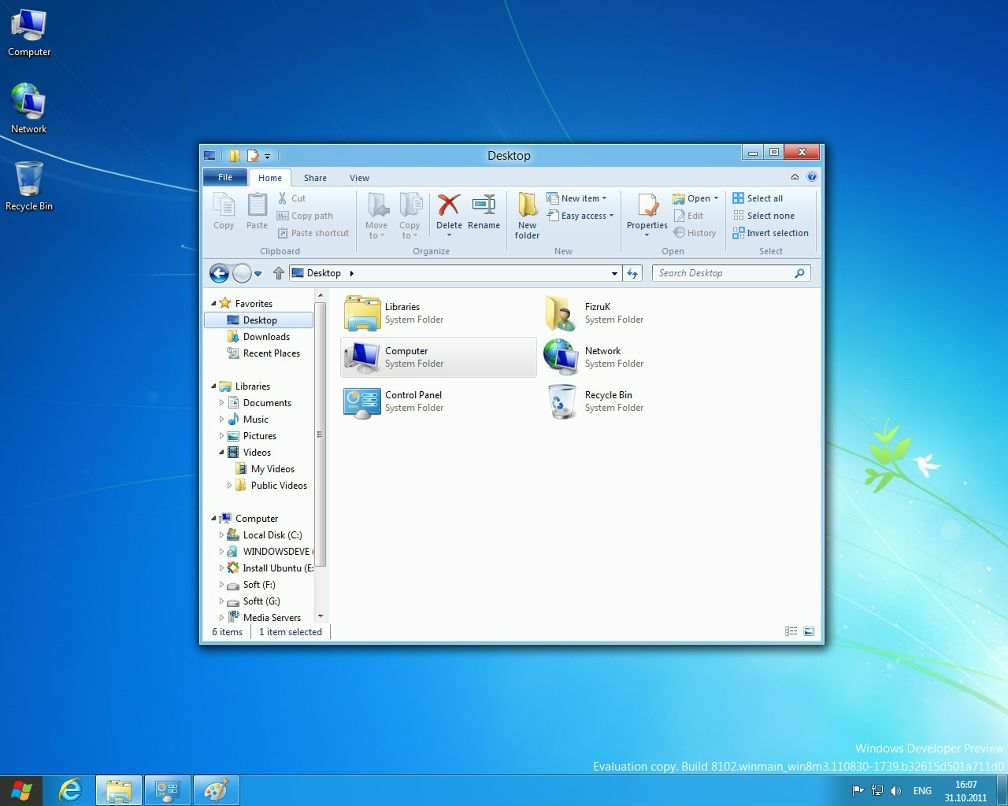The height and width of the screenshot is (806, 1008).
Task: Open the File menu tab
Action: coord(225,177)
